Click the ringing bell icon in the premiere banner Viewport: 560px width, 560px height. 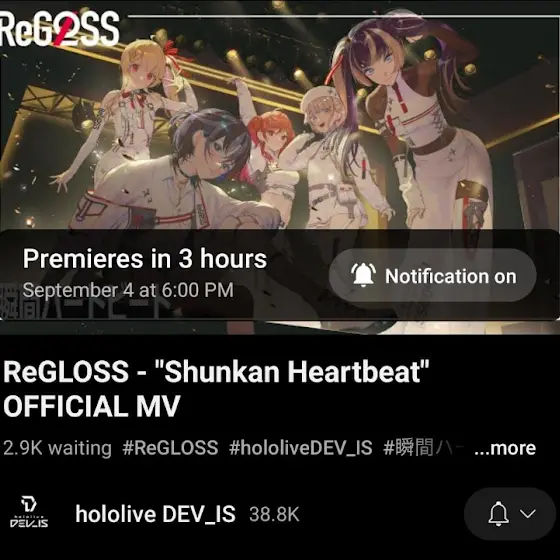coord(363,275)
